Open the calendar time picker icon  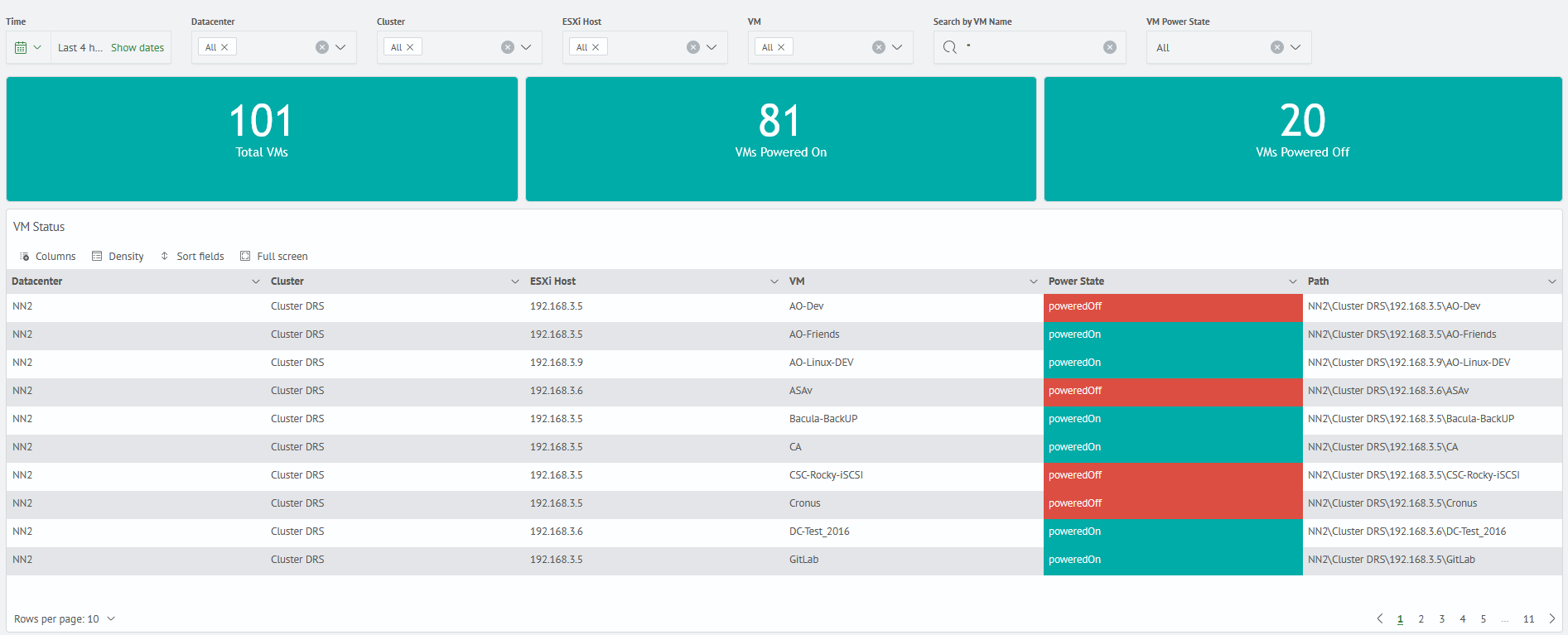21,48
